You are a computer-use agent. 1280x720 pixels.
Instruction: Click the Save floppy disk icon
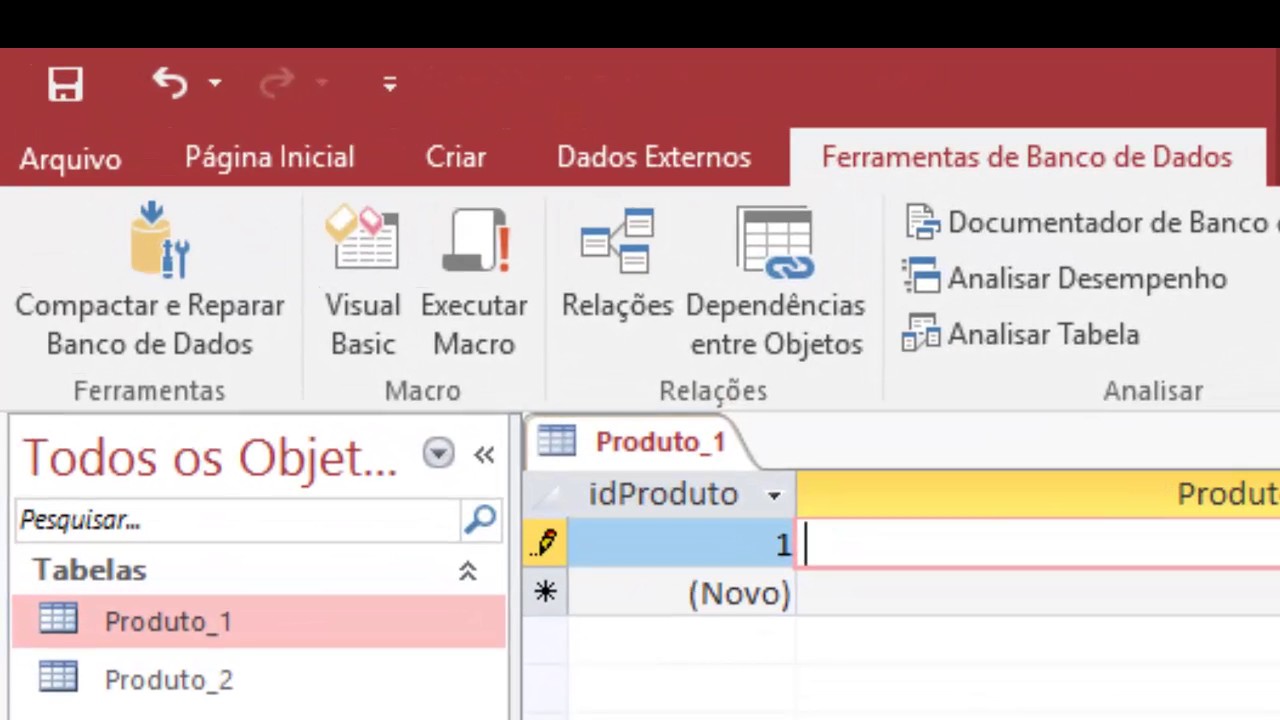click(65, 84)
